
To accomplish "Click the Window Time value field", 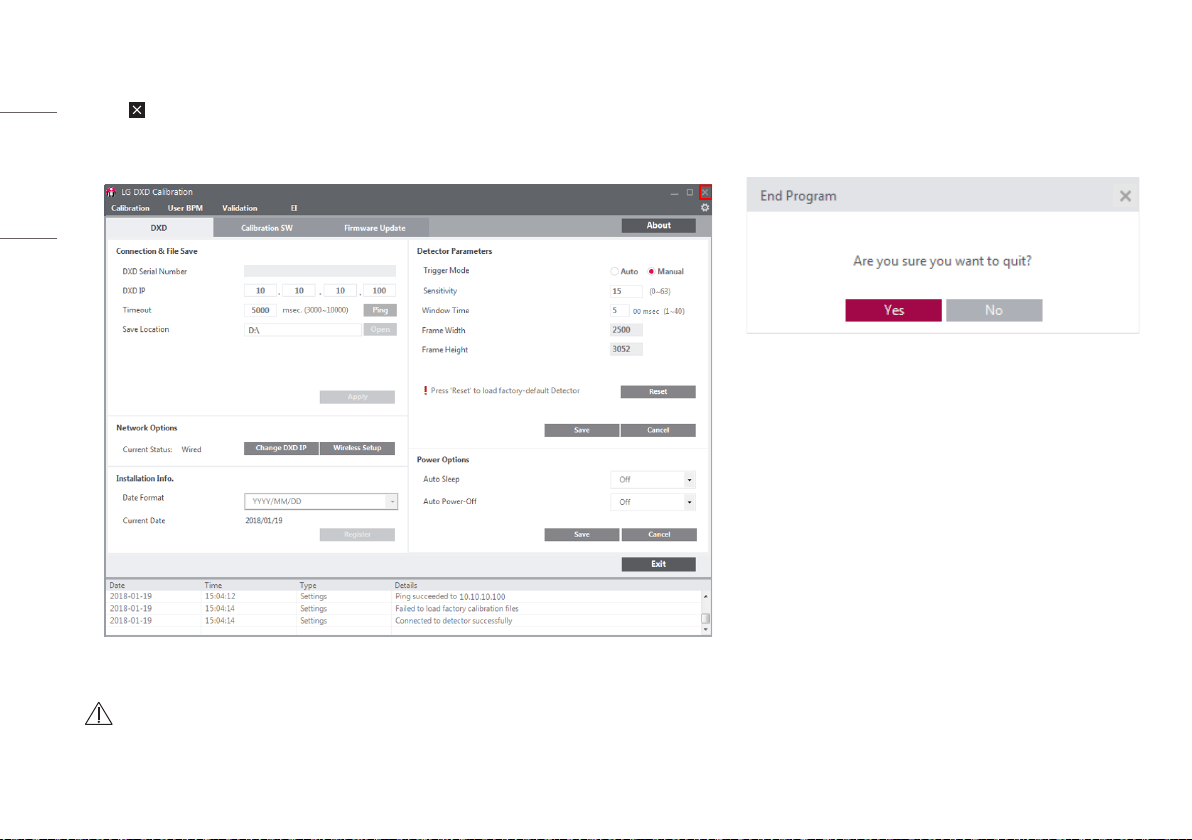I will [620, 311].
